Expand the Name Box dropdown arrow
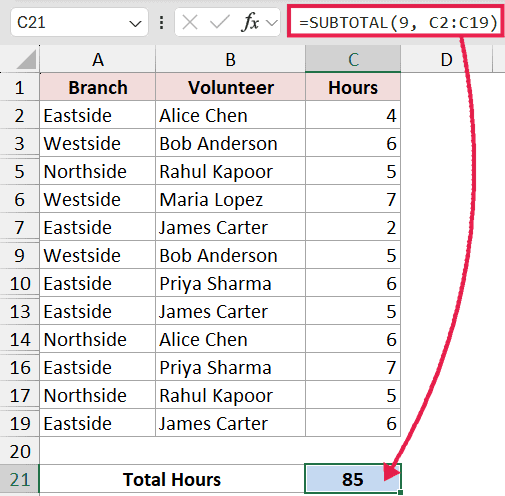 (135, 24)
